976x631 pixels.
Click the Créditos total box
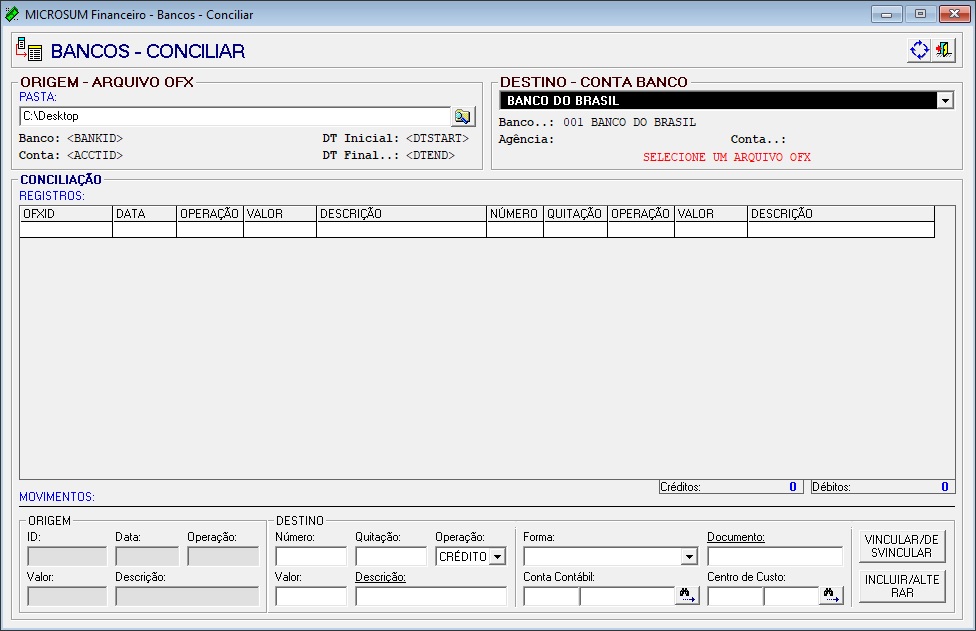pyautogui.click(x=731, y=487)
